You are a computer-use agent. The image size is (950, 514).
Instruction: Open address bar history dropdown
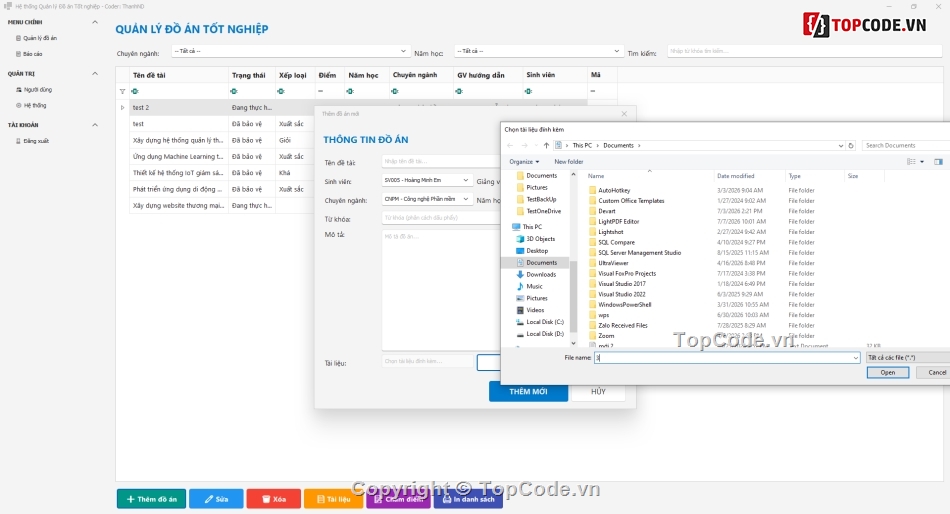[x=840, y=145]
